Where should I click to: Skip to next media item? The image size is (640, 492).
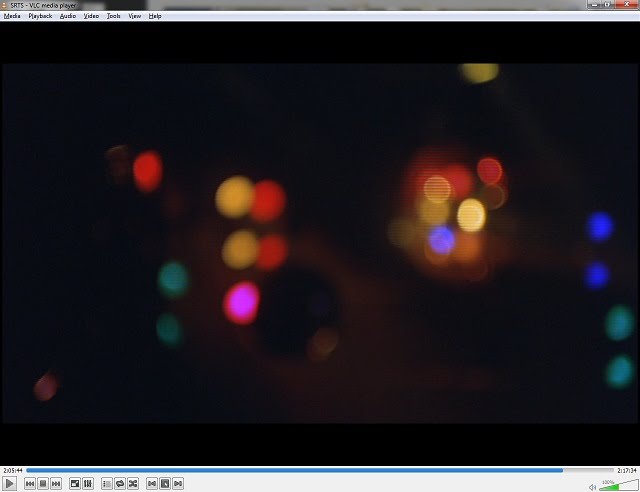point(56,484)
